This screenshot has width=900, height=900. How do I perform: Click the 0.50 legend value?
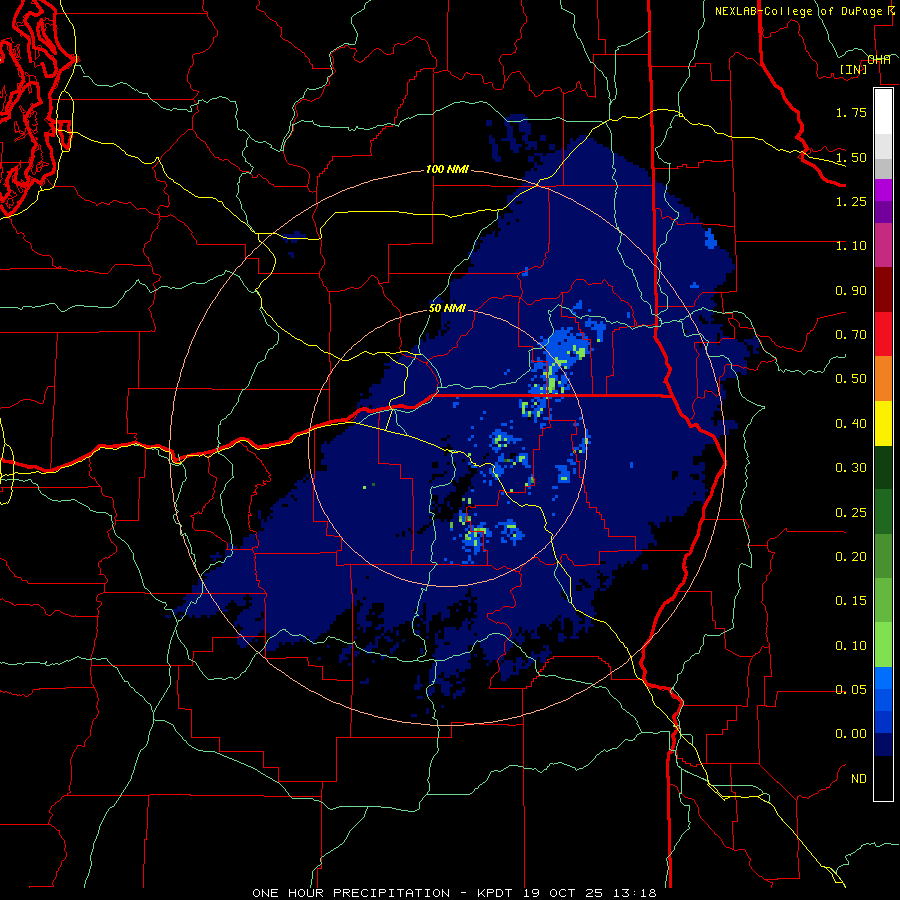coord(851,379)
